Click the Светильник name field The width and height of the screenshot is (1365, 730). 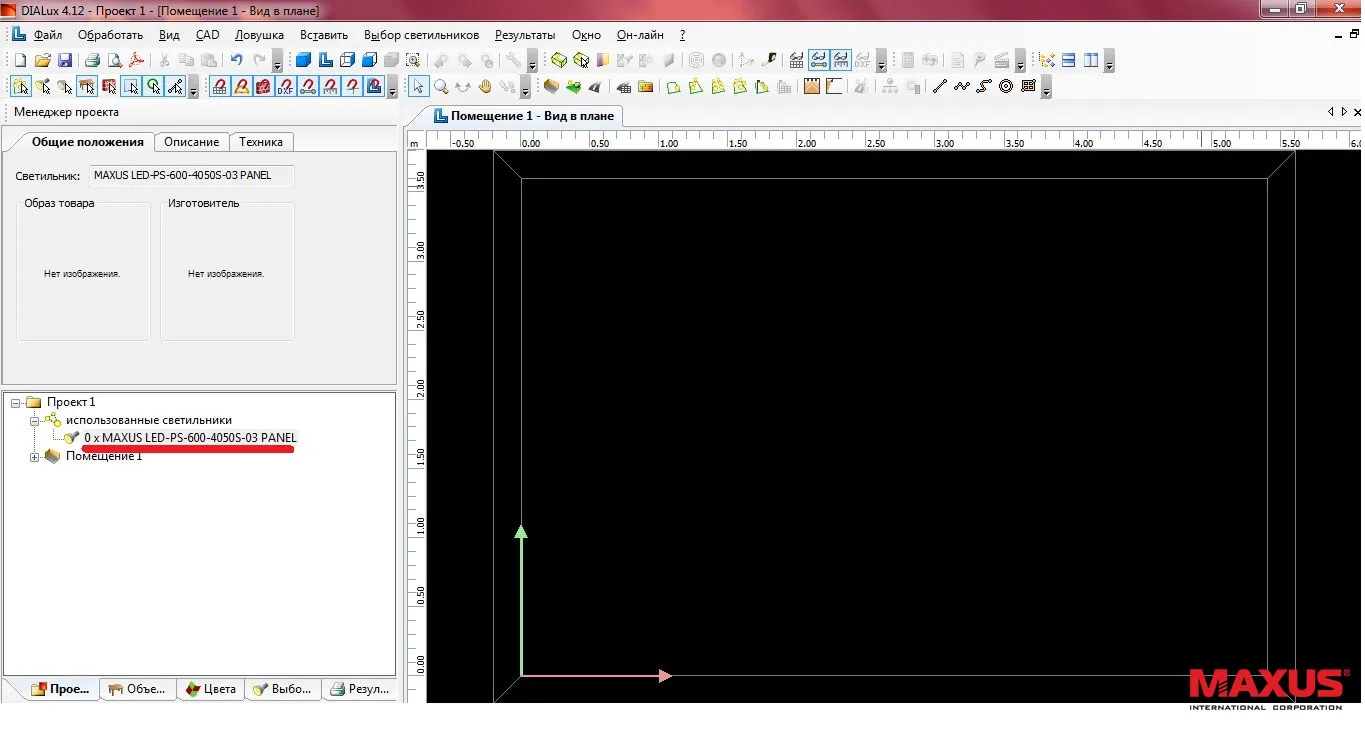(192, 176)
